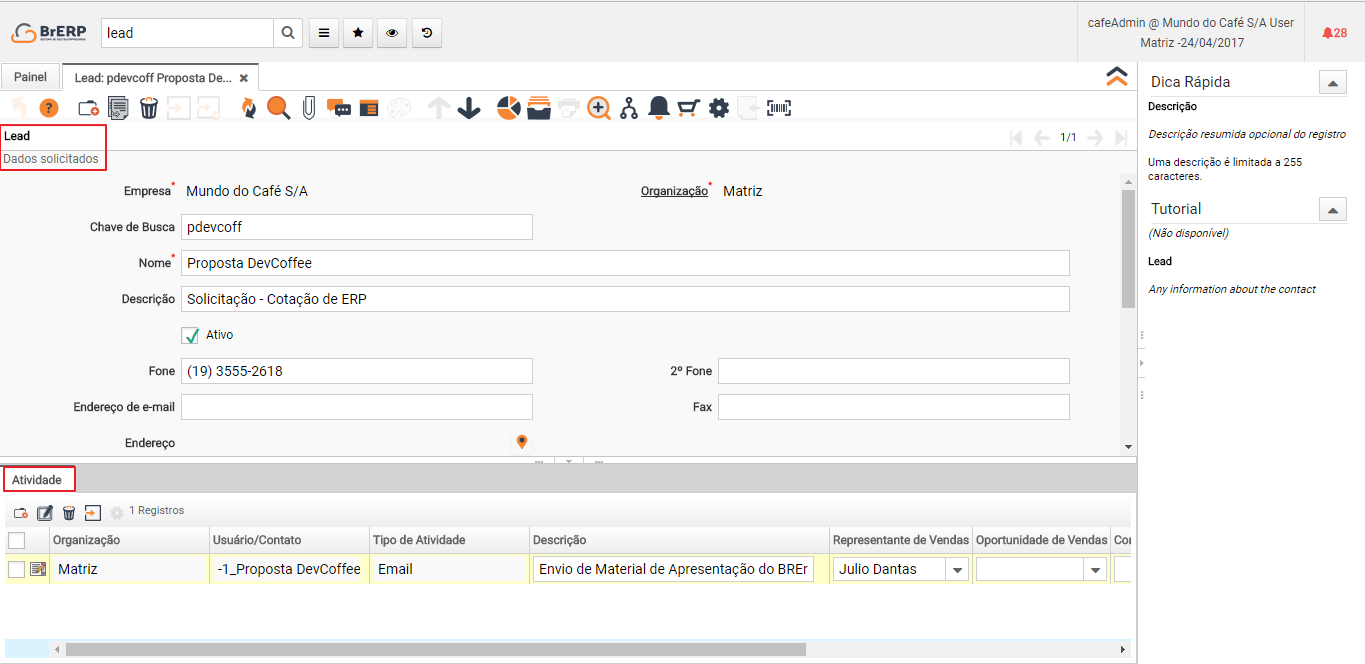Click the Organização field label link
The width and height of the screenshot is (1365, 664).
pyautogui.click(x=673, y=191)
